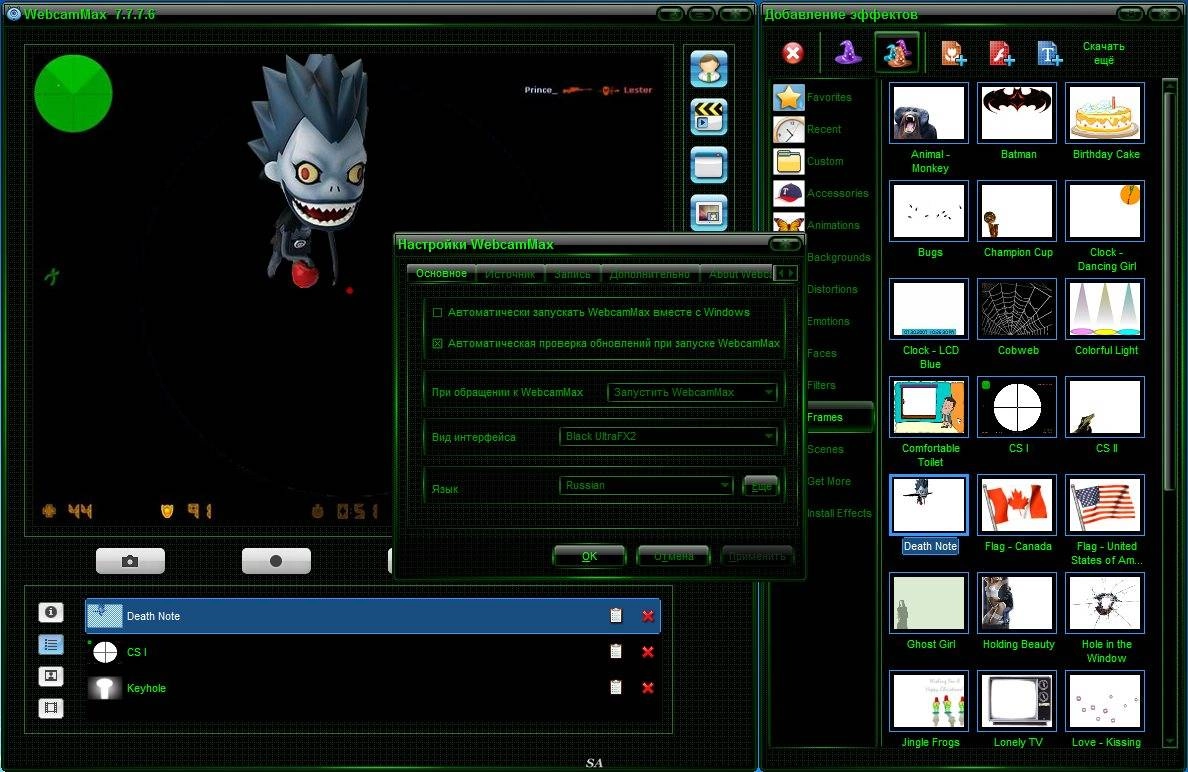The height and width of the screenshot is (772, 1188).
Task: Switch to the Источник tab
Action: coord(510,274)
